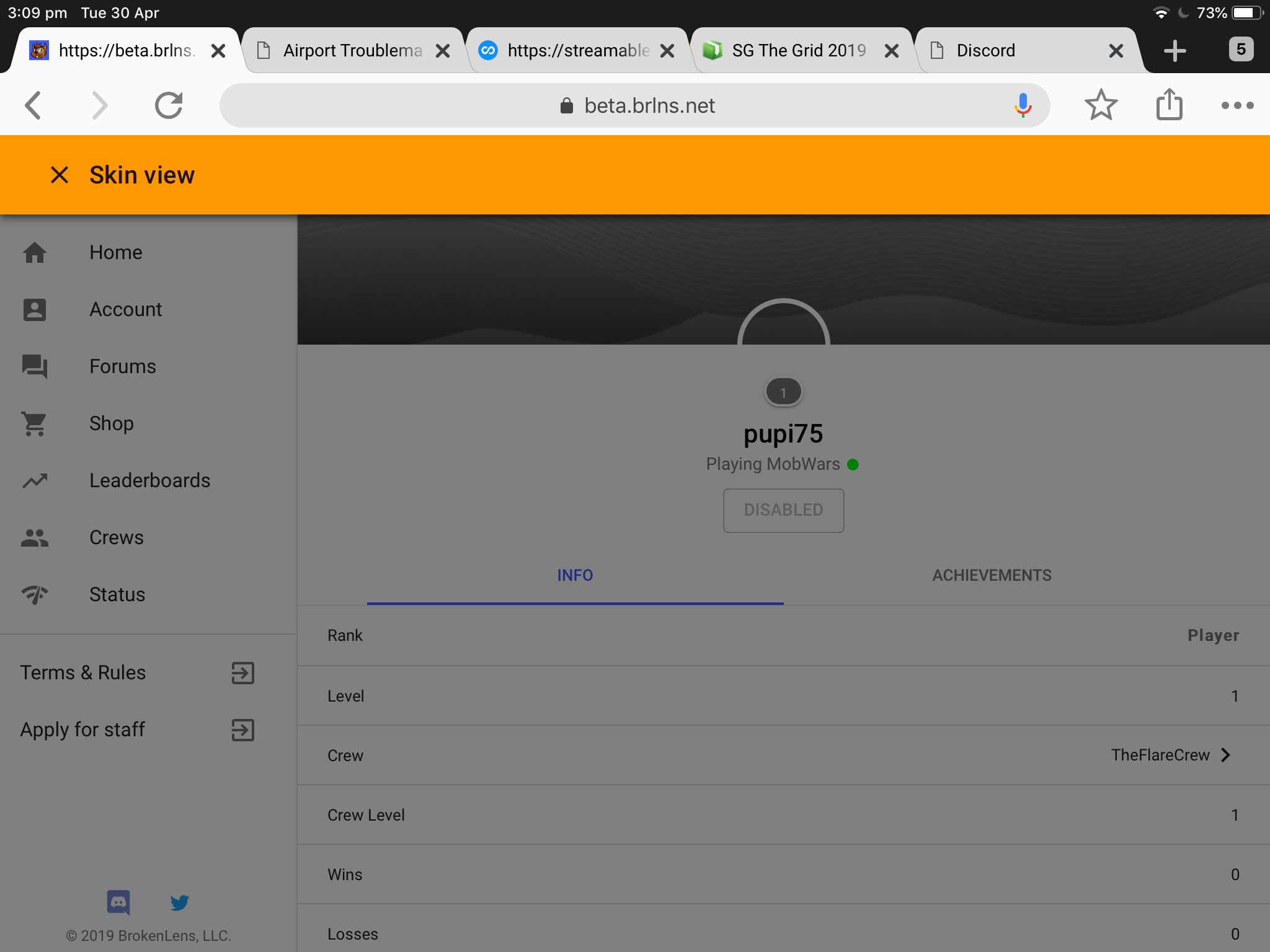Click the circular profile avatar
The width and height of the screenshot is (1270, 952).
click(783, 322)
